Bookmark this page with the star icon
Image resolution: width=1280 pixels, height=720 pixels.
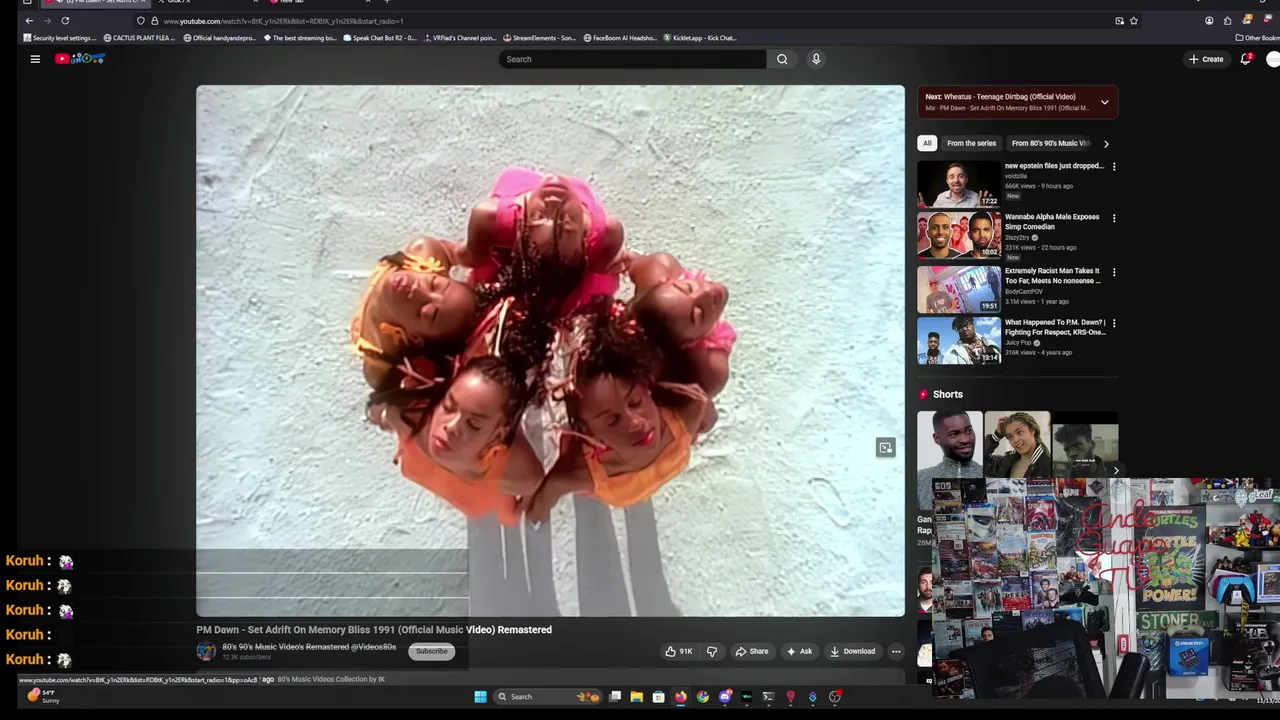(1133, 21)
